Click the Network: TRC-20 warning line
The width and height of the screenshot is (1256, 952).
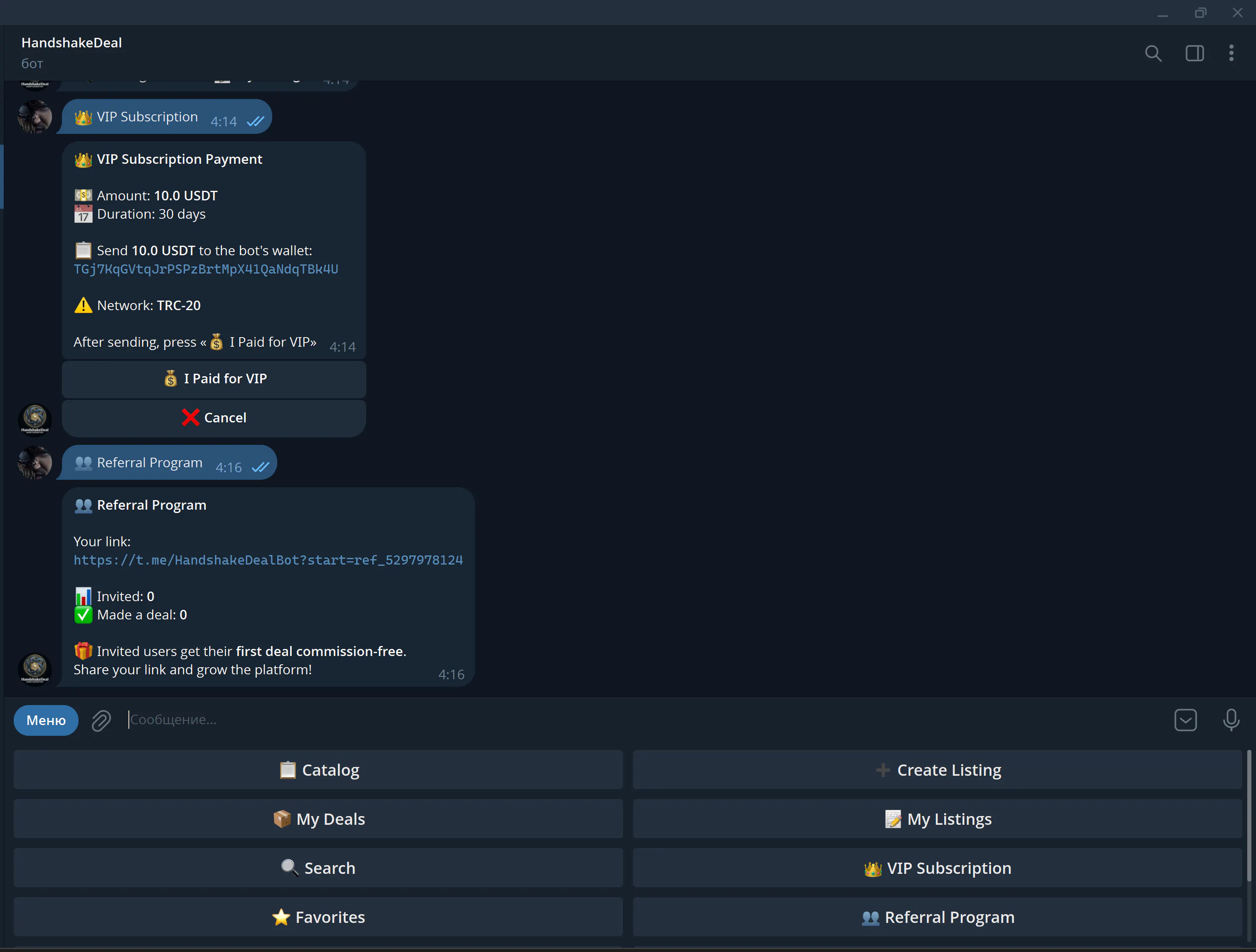138,306
